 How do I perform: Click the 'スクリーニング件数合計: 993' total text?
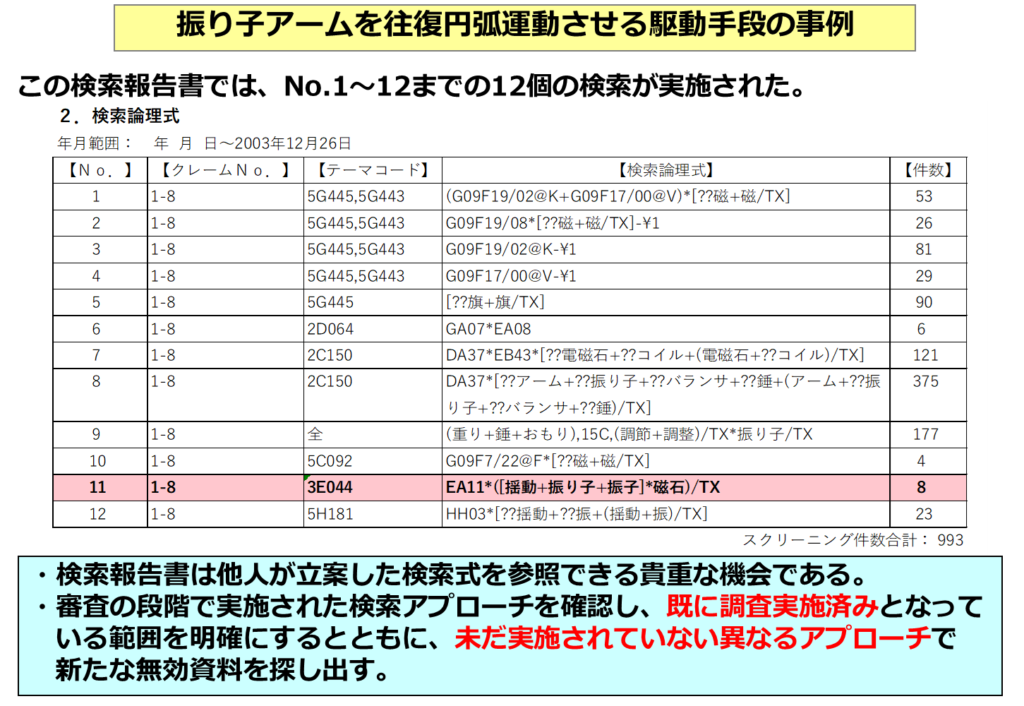(x=853, y=540)
